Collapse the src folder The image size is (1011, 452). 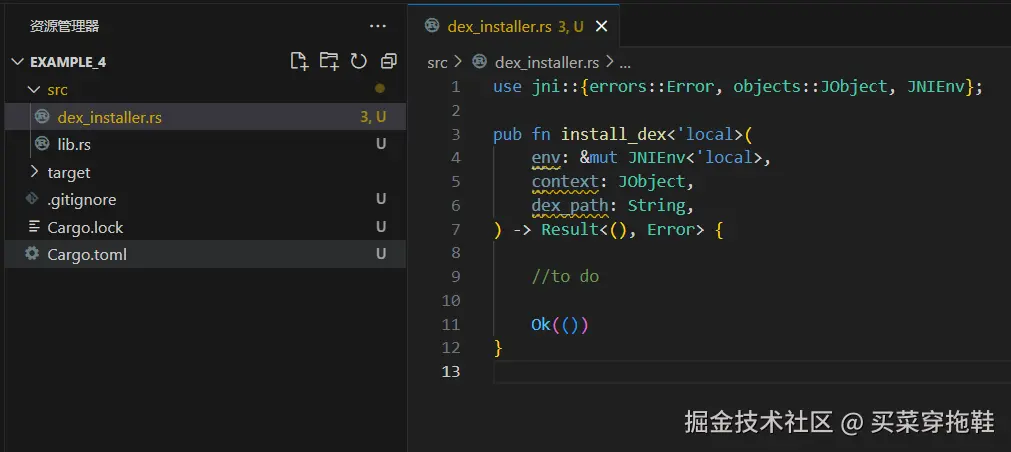point(35,90)
